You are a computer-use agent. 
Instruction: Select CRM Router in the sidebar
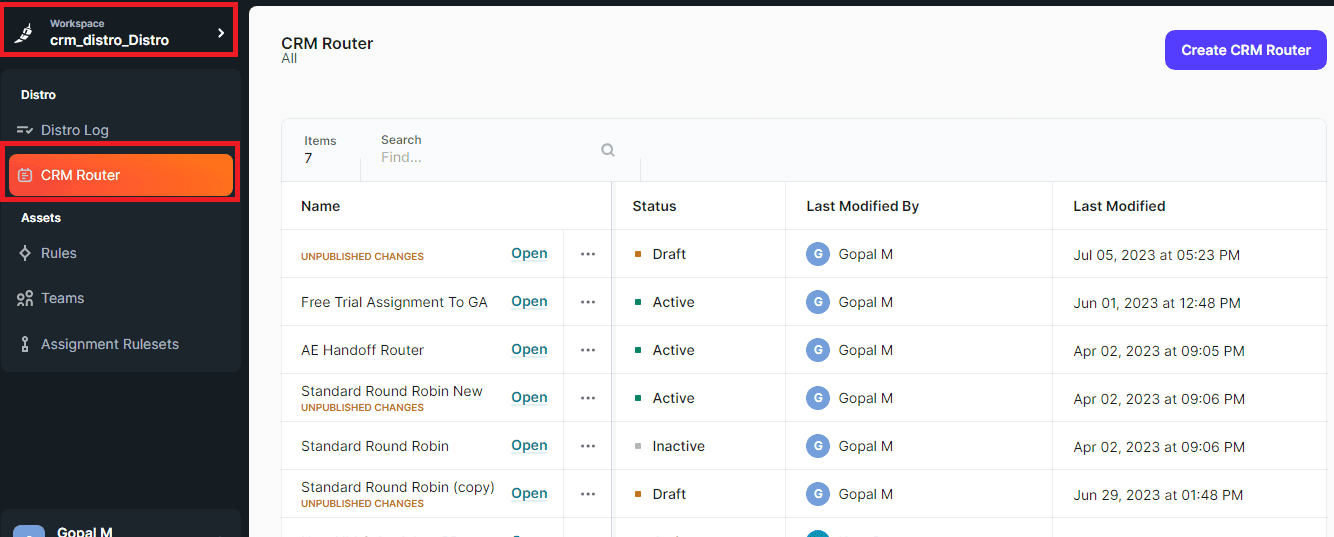pos(120,175)
